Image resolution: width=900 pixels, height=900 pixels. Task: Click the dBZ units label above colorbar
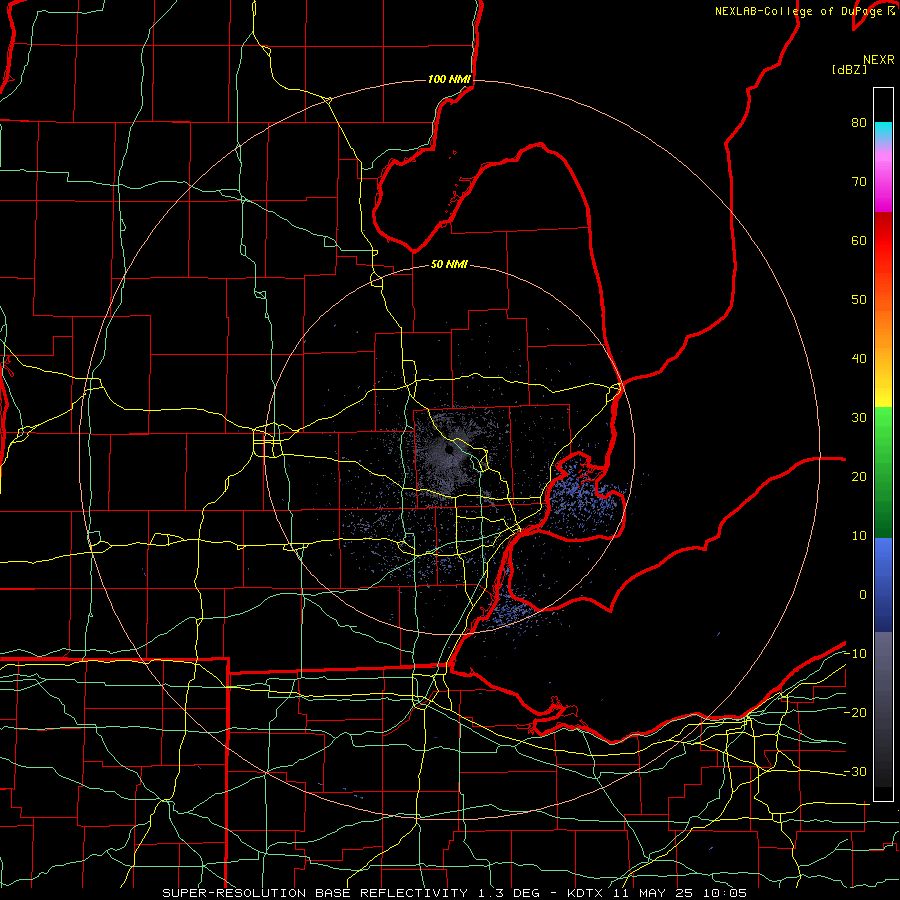pyautogui.click(x=849, y=70)
